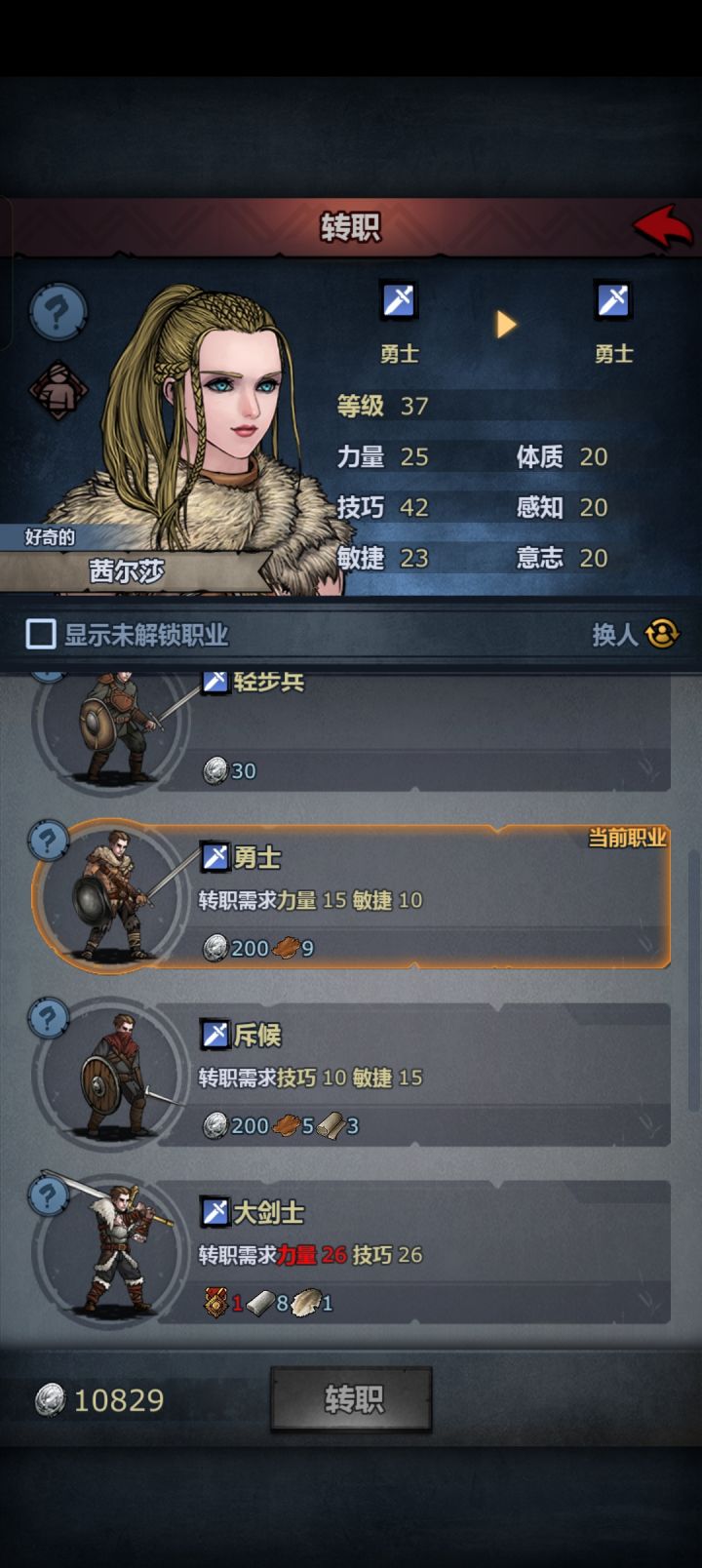Open help icon for 斥候 class
Screen dimensions: 702x1568
[x=49, y=1017]
